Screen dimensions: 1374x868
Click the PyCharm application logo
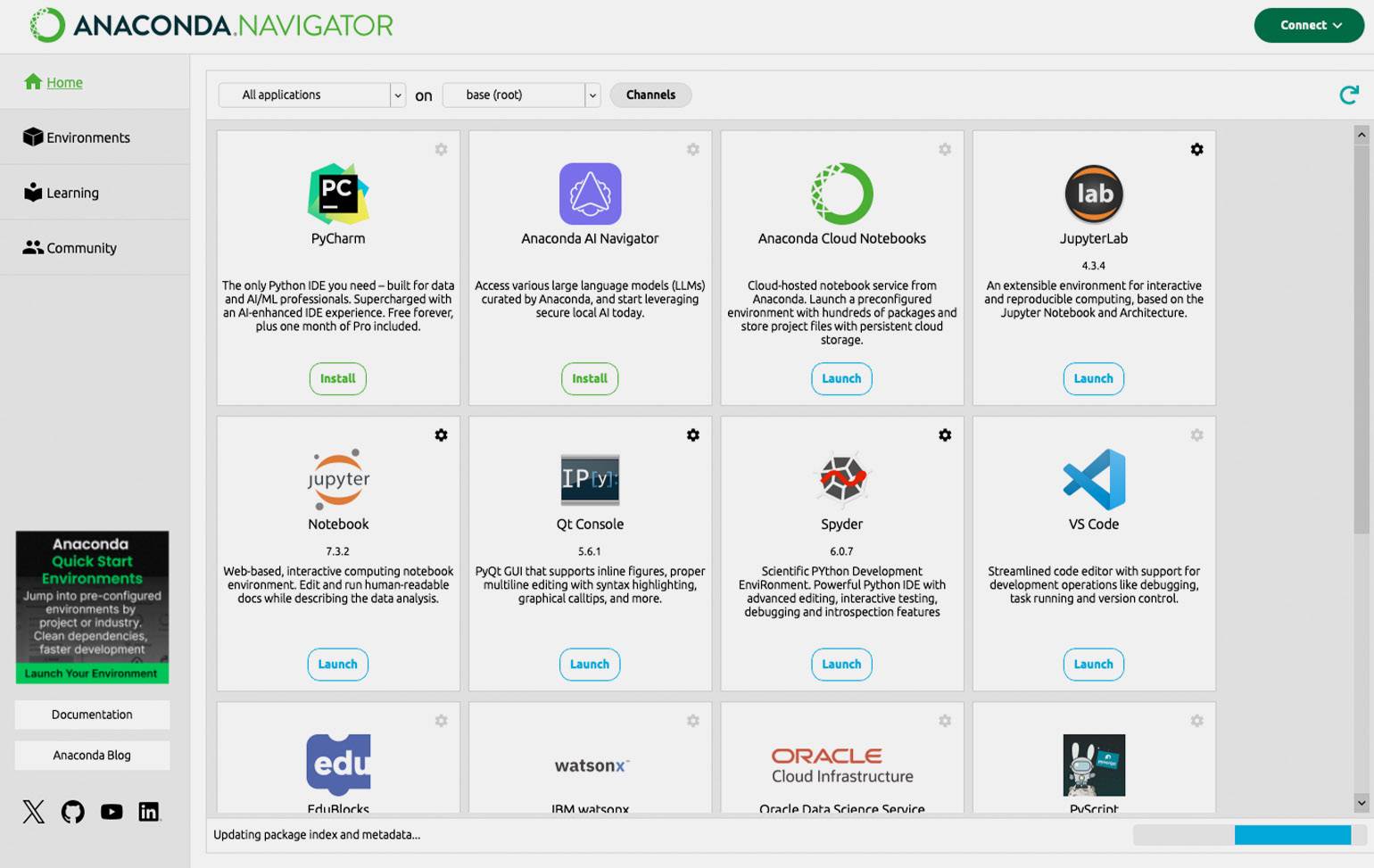coord(338,194)
